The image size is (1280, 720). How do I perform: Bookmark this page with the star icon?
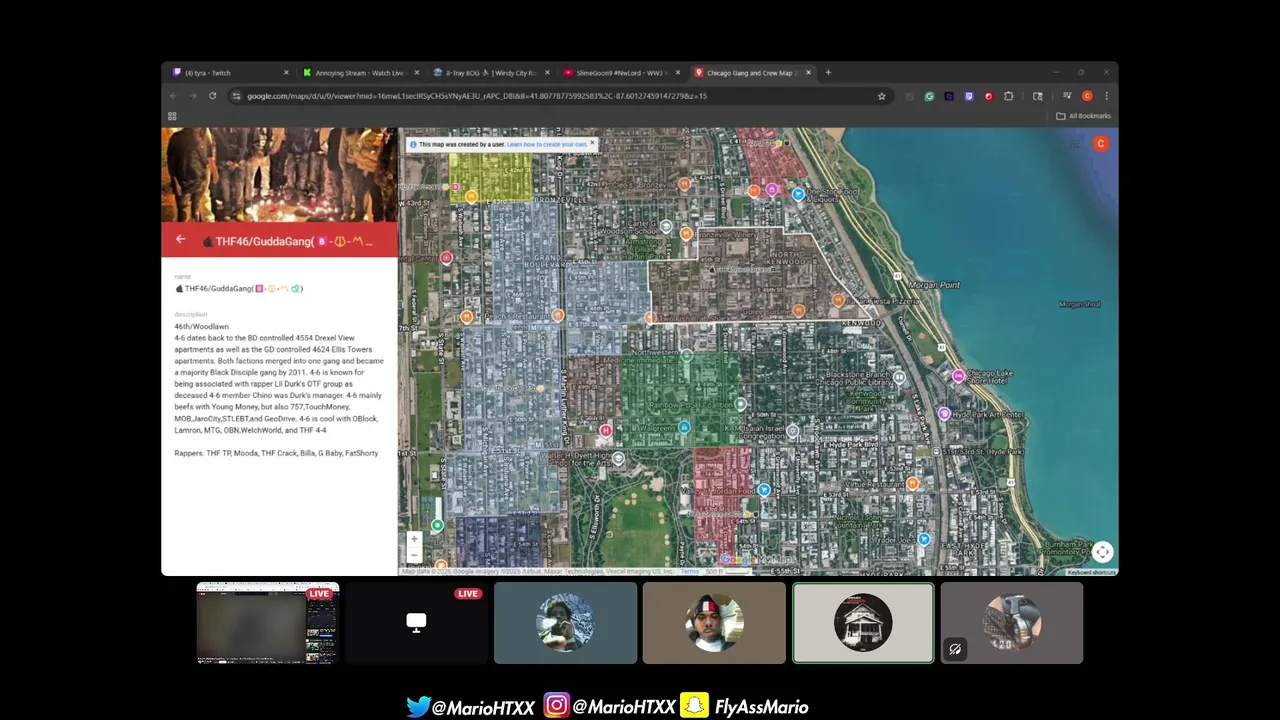[881, 96]
